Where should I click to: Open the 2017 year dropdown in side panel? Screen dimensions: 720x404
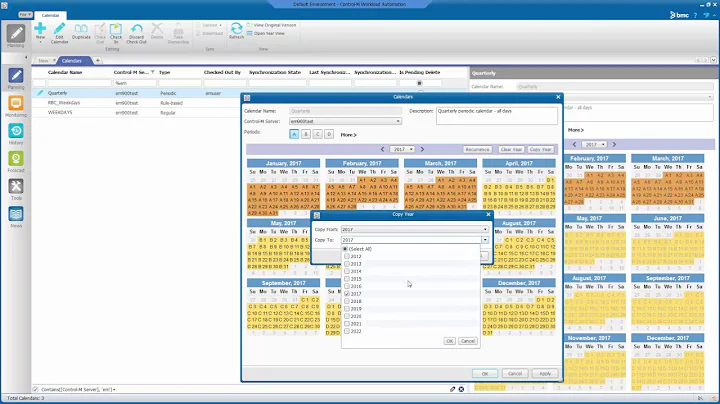point(594,144)
